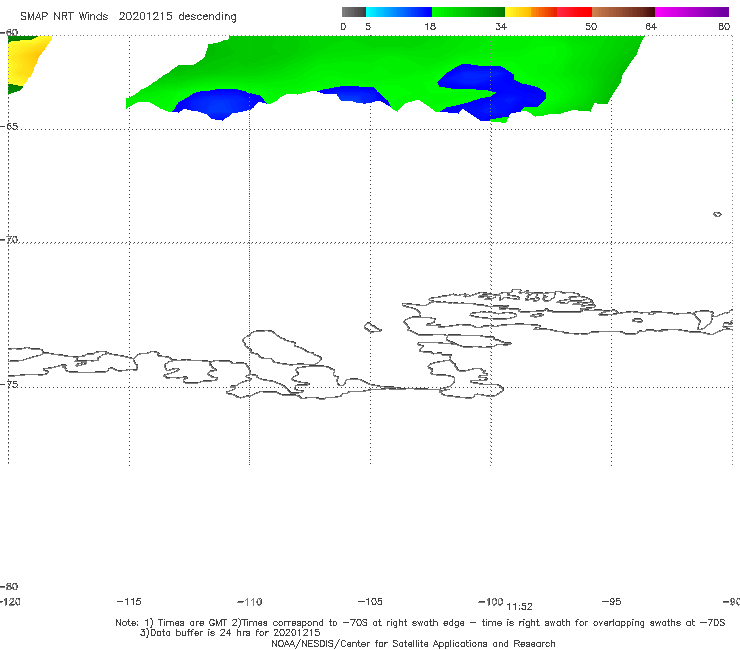Select the brown 50-64 colorbar segment
The height and width of the screenshot is (650, 740).
click(x=623, y=12)
